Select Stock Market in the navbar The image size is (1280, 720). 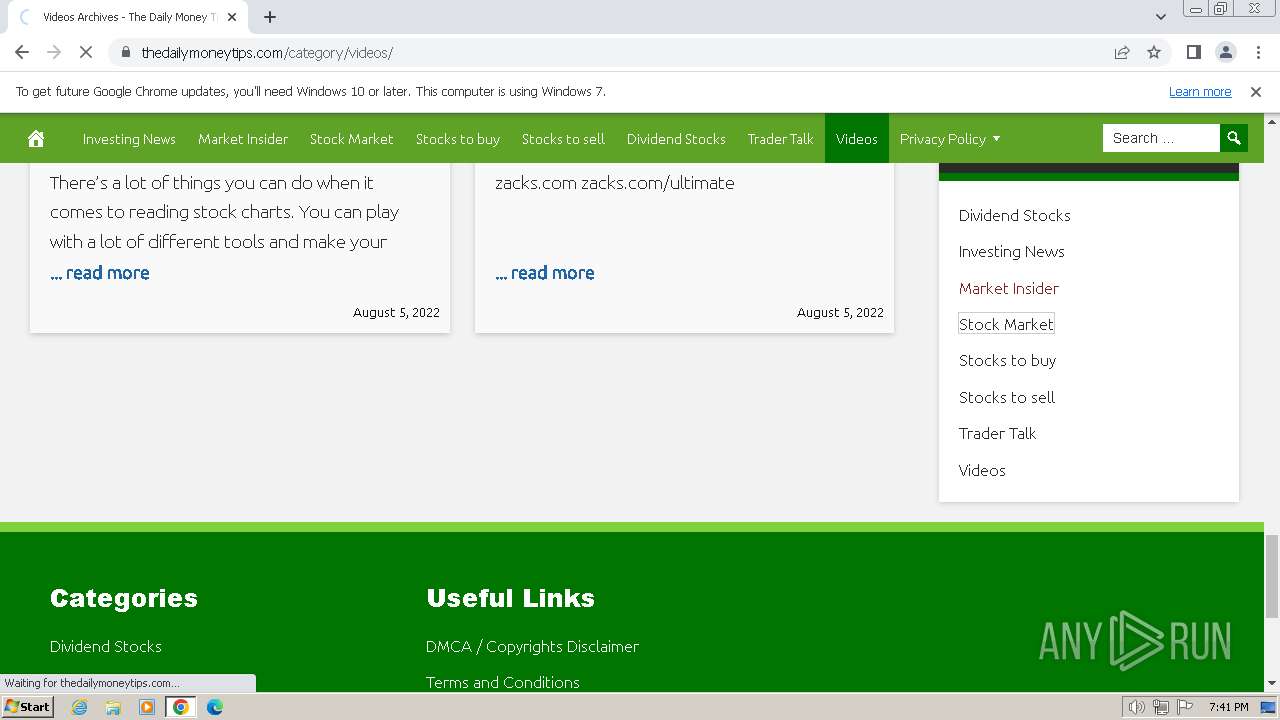click(x=351, y=139)
